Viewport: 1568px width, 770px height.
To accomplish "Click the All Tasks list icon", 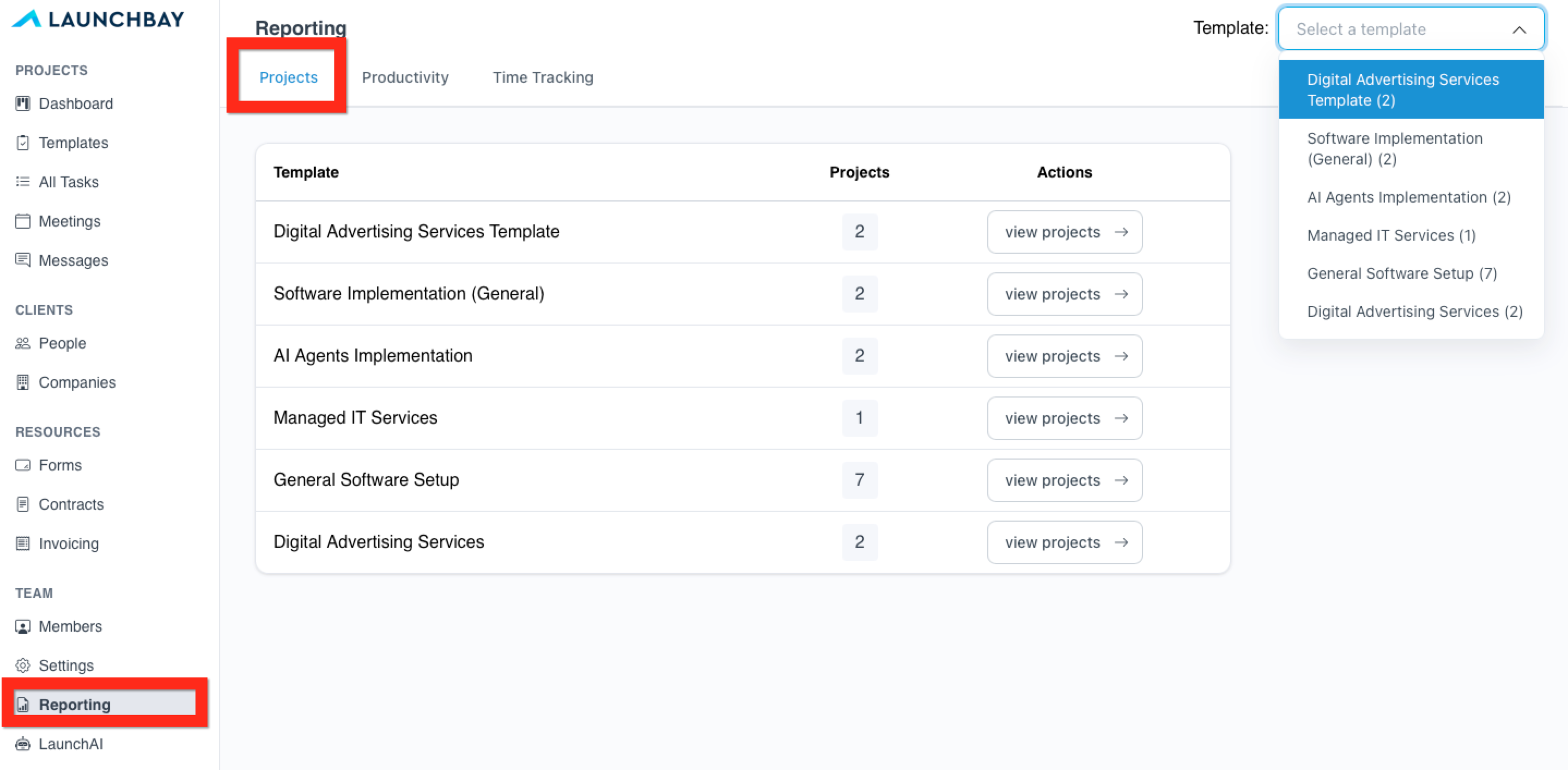I will point(22,182).
